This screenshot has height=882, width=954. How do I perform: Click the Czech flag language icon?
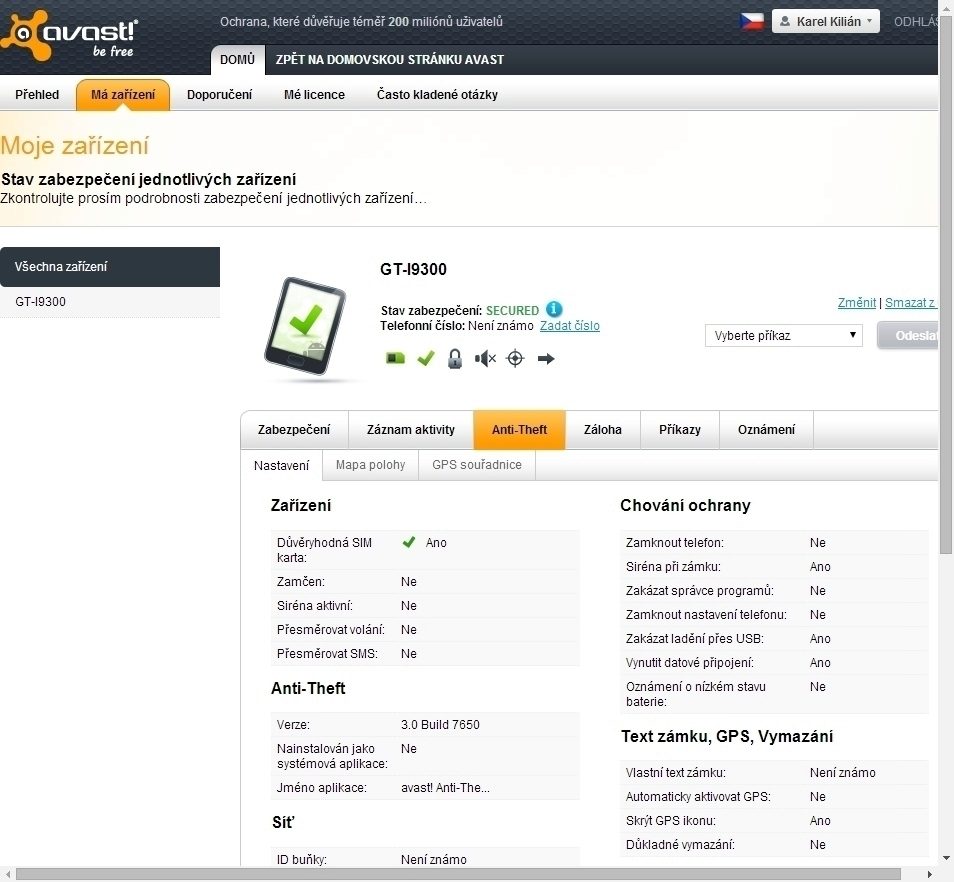point(751,21)
